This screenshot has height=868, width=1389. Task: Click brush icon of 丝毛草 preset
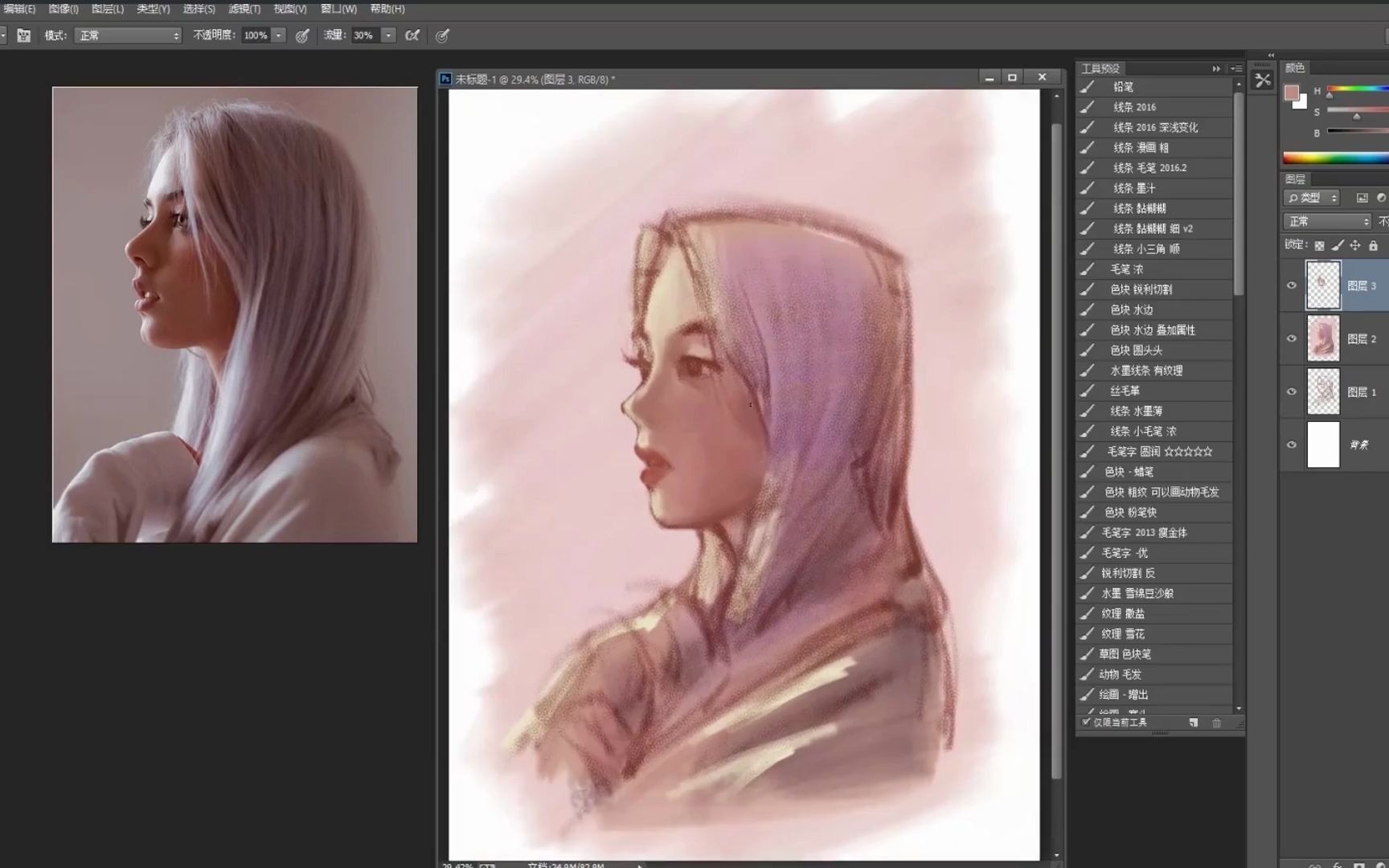[x=1087, y=391]
